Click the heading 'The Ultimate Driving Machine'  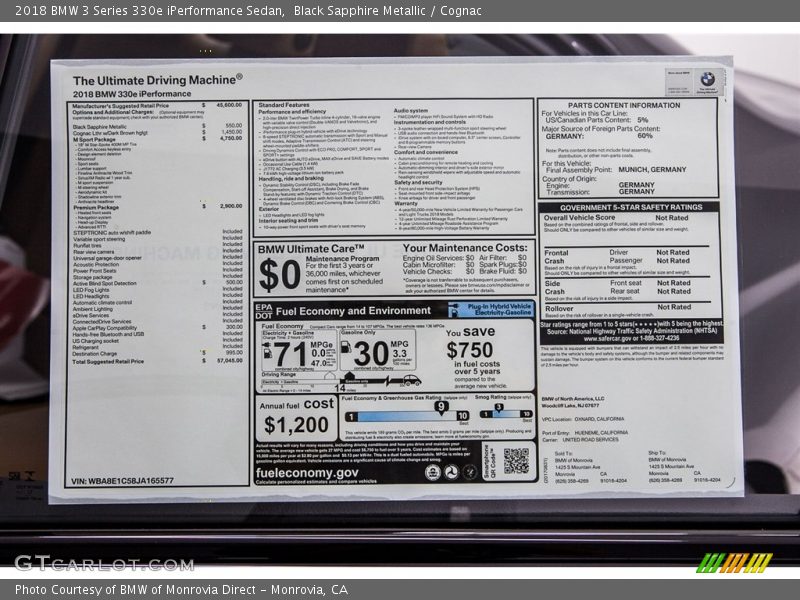pyautogui.click(x=157, y=80)
